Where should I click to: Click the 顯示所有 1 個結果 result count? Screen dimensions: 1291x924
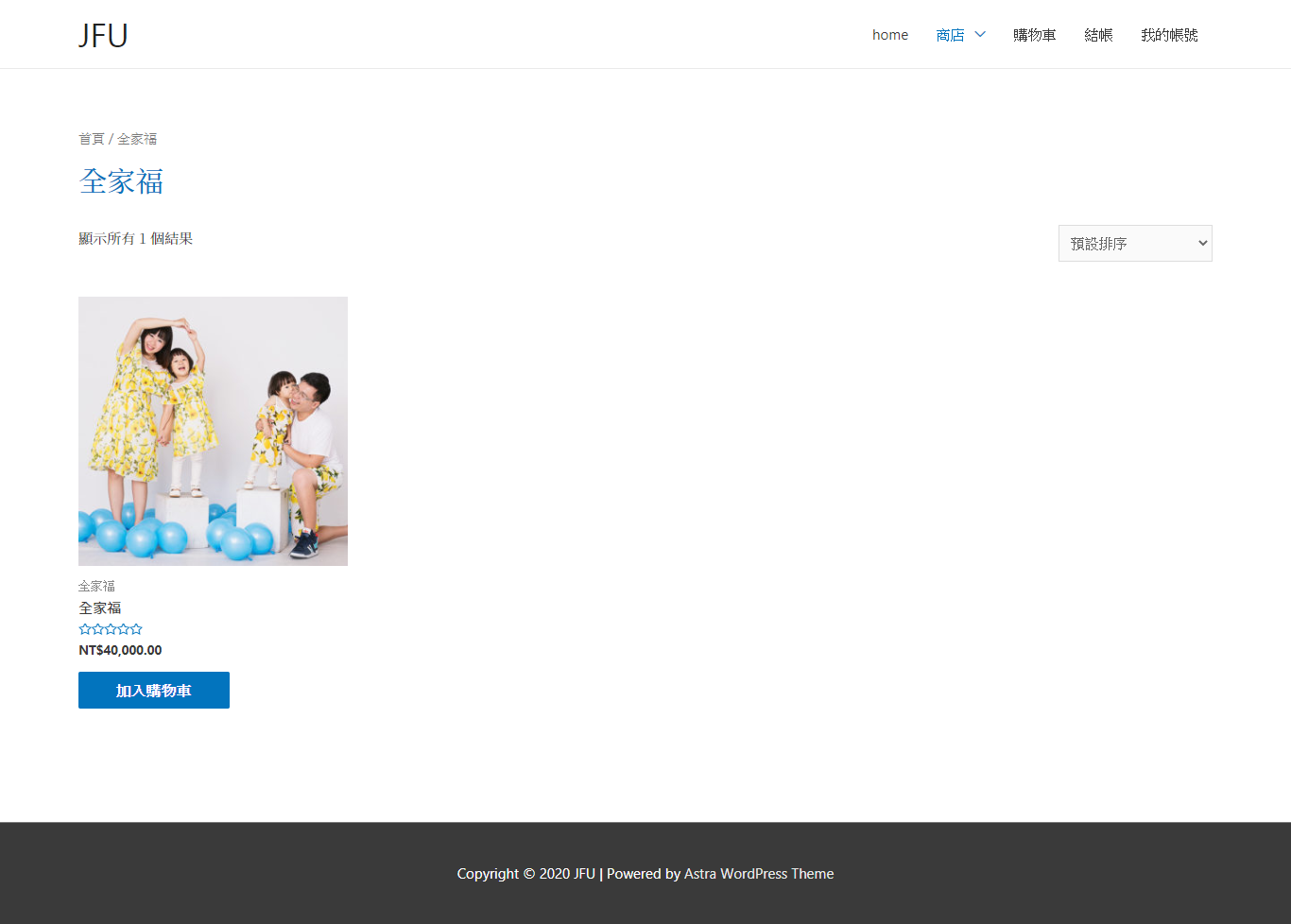[135, 239]
